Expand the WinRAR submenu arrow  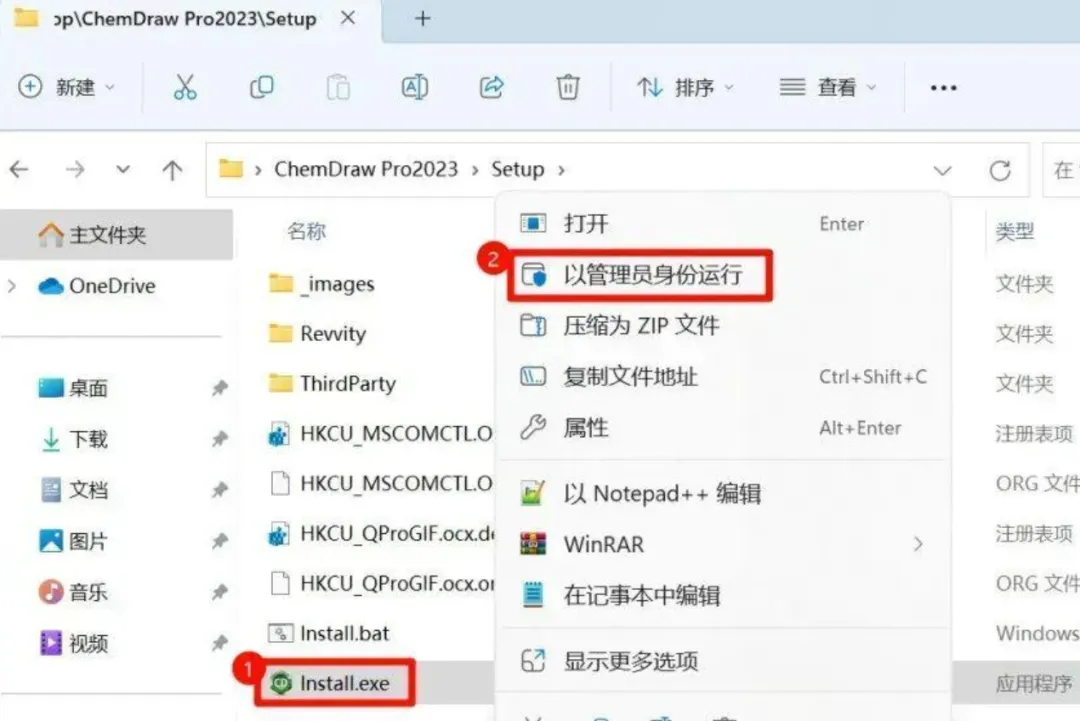coord(917,544)
